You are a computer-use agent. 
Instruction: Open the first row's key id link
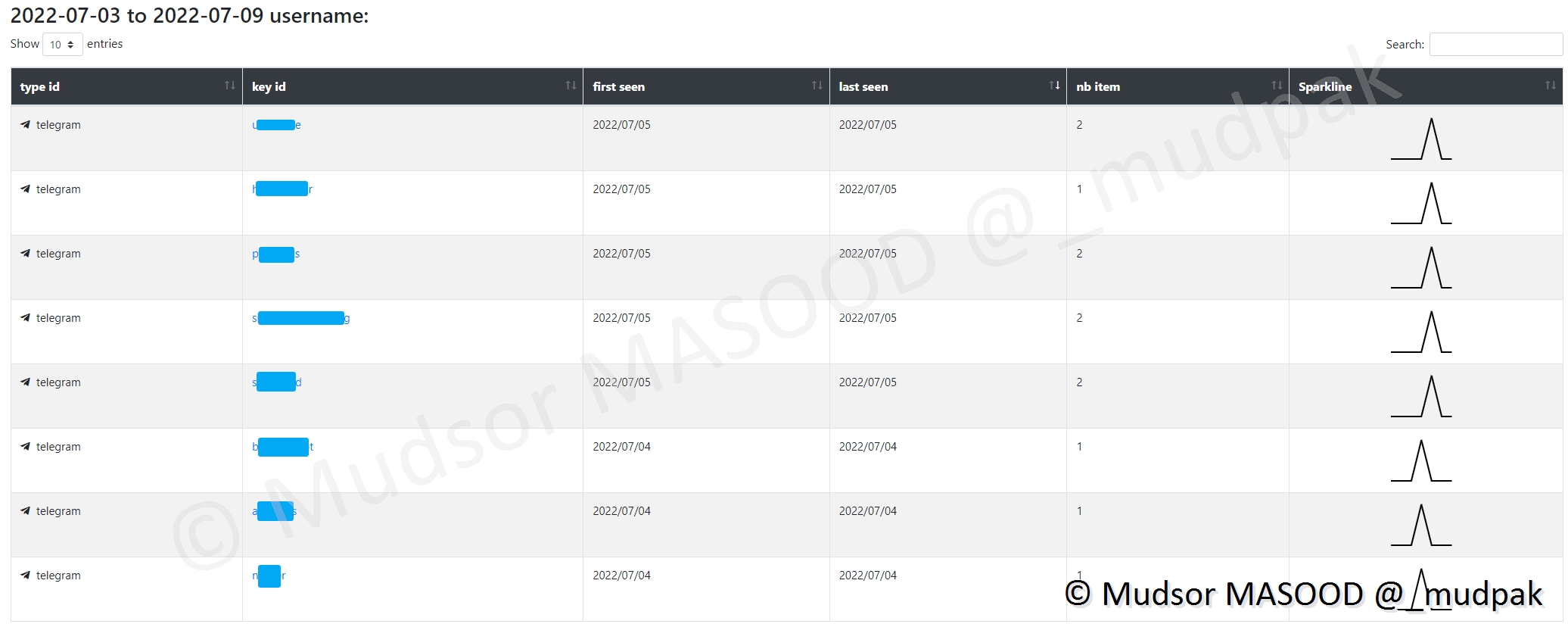[276, 125]
